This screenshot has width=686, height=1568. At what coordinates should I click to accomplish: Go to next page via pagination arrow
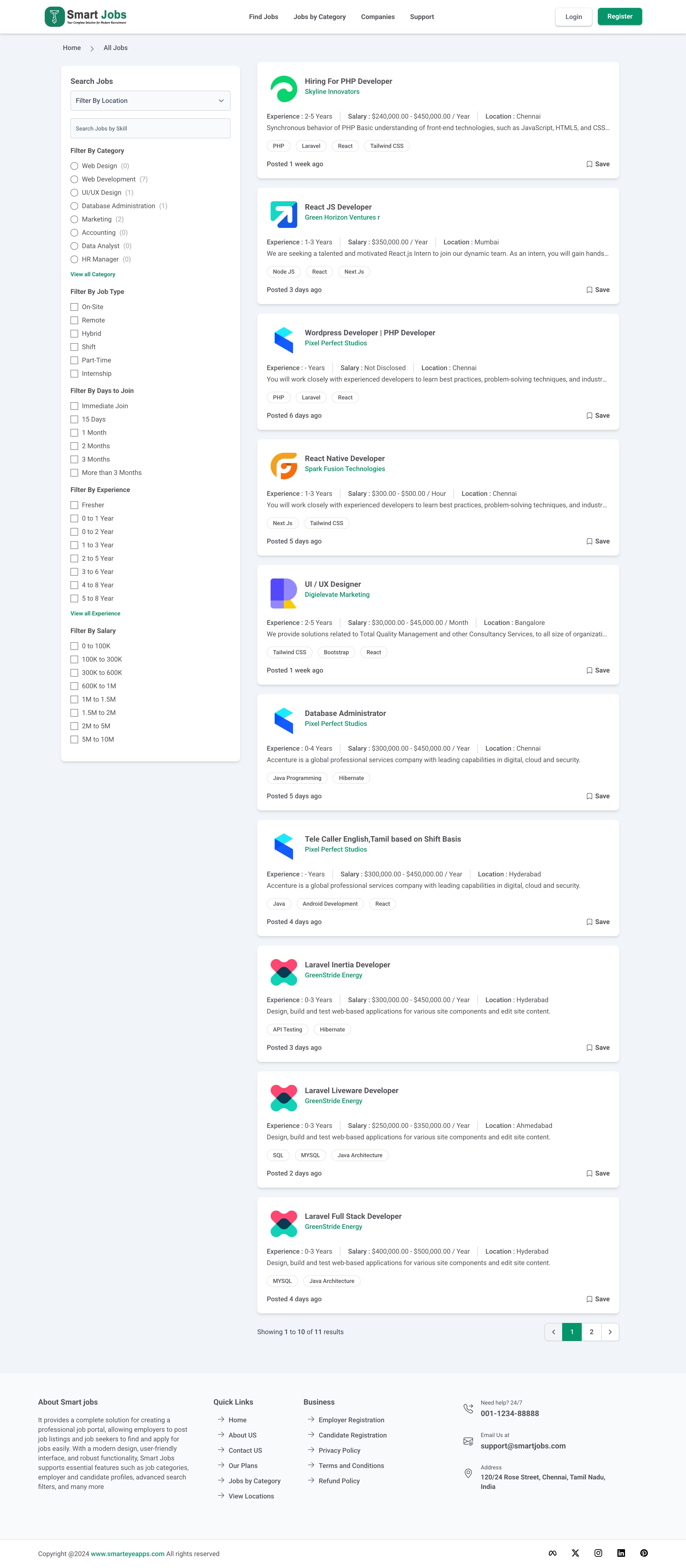[x=610, y=1332]
